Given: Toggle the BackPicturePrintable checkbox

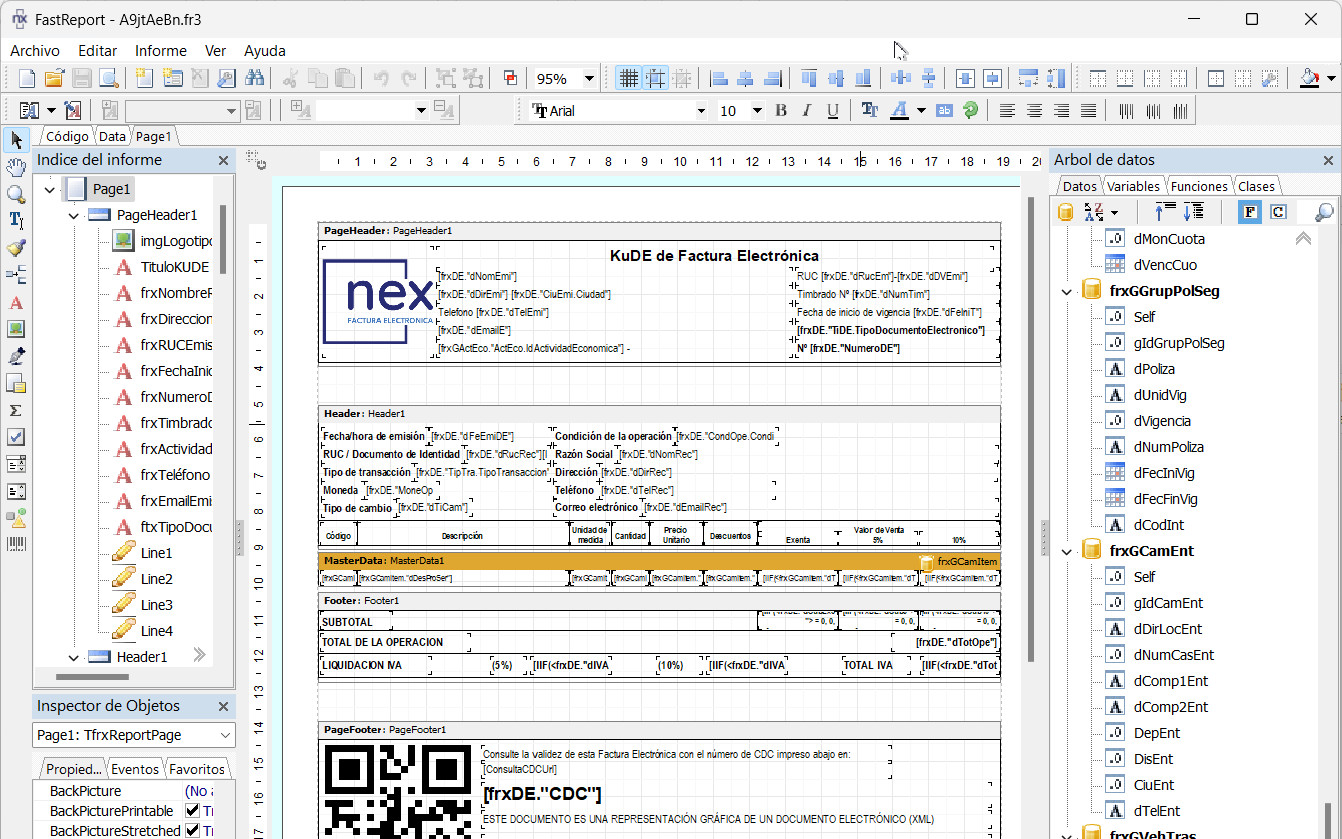Looking at the screenshot, I should point(193,811).
